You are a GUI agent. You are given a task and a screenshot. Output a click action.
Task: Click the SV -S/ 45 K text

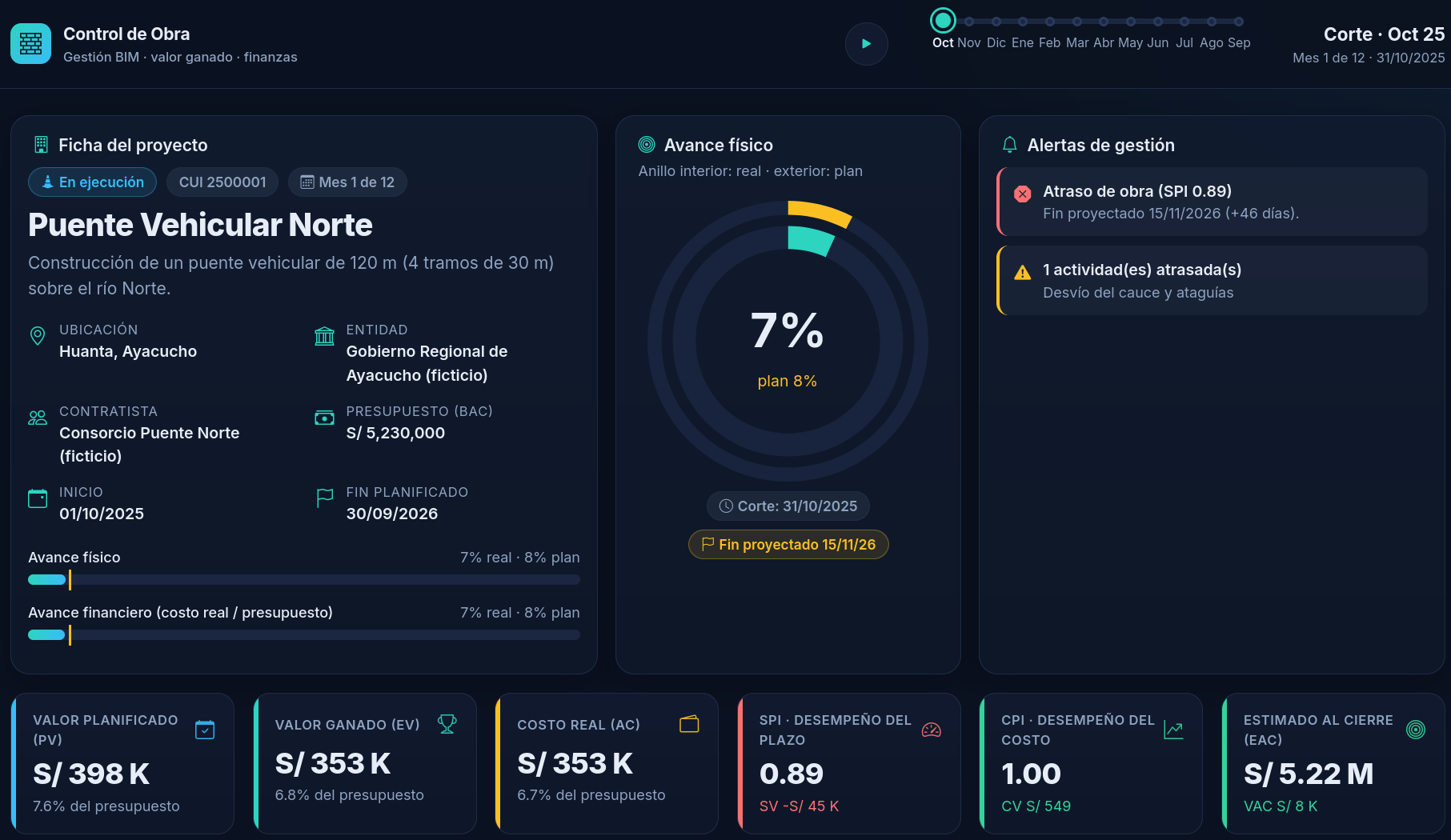pyautogui.click(x=799, y=806)
